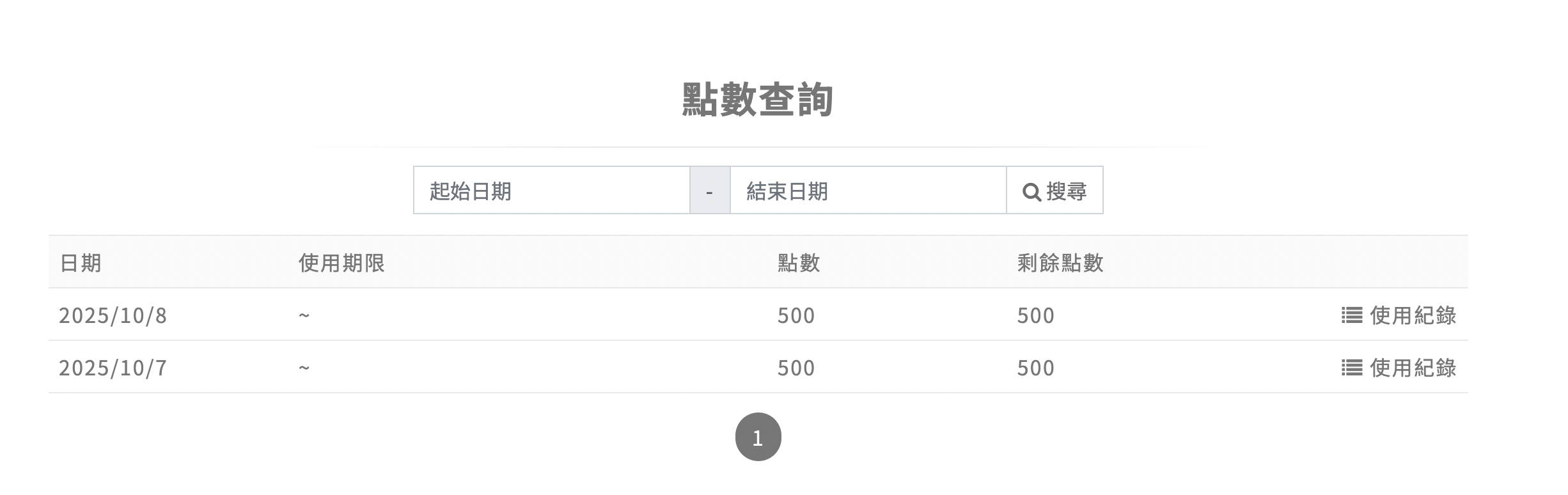
Task: Click the 日期 column header
Action: pyautogui.click(x=81, y=263)
